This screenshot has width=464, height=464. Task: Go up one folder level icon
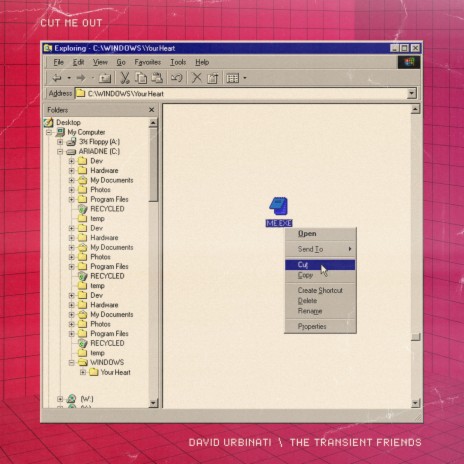point(105,78)
